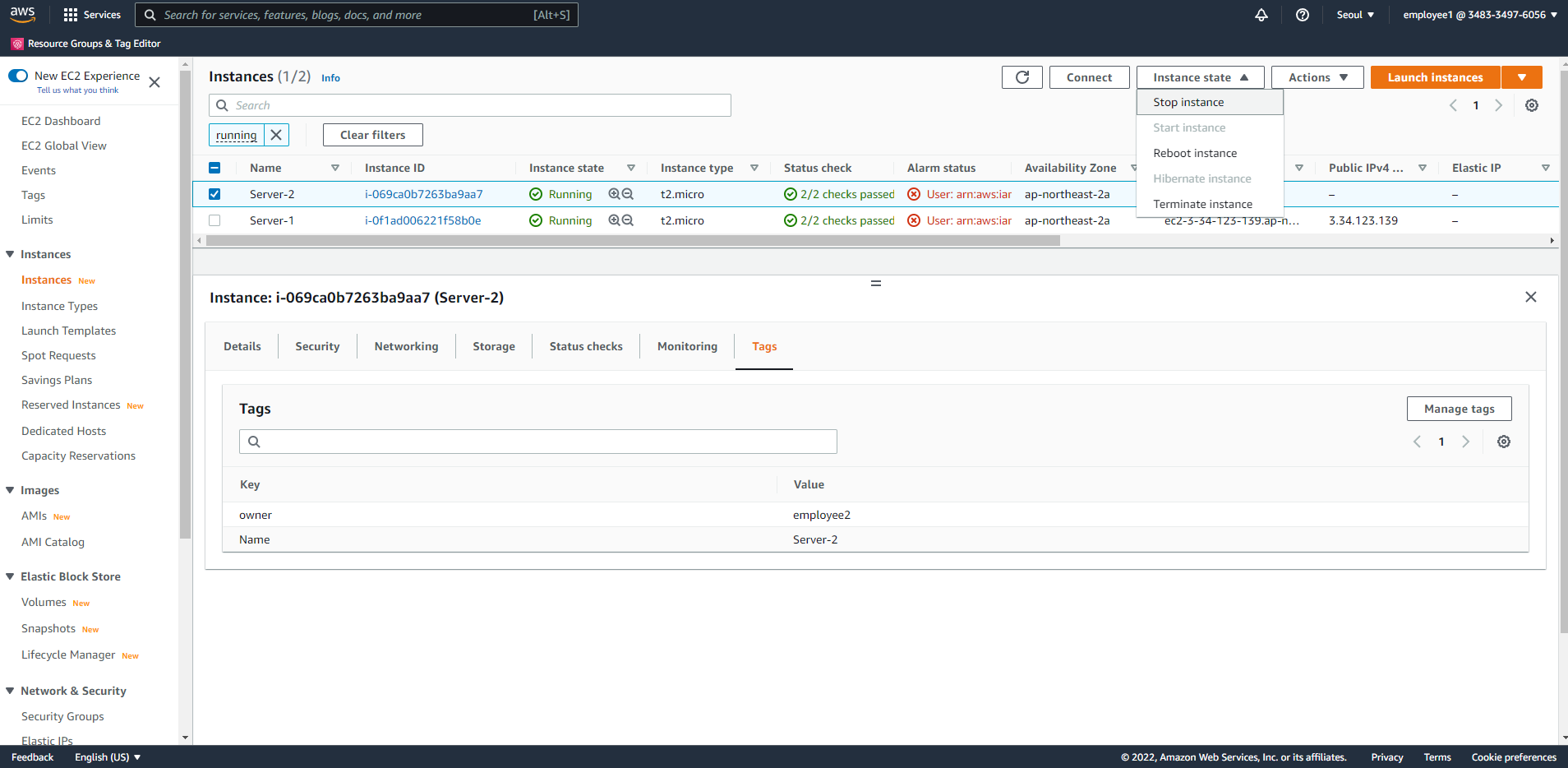Focus the instances Search field
The image size is (1568, 768).
(470, 105)
